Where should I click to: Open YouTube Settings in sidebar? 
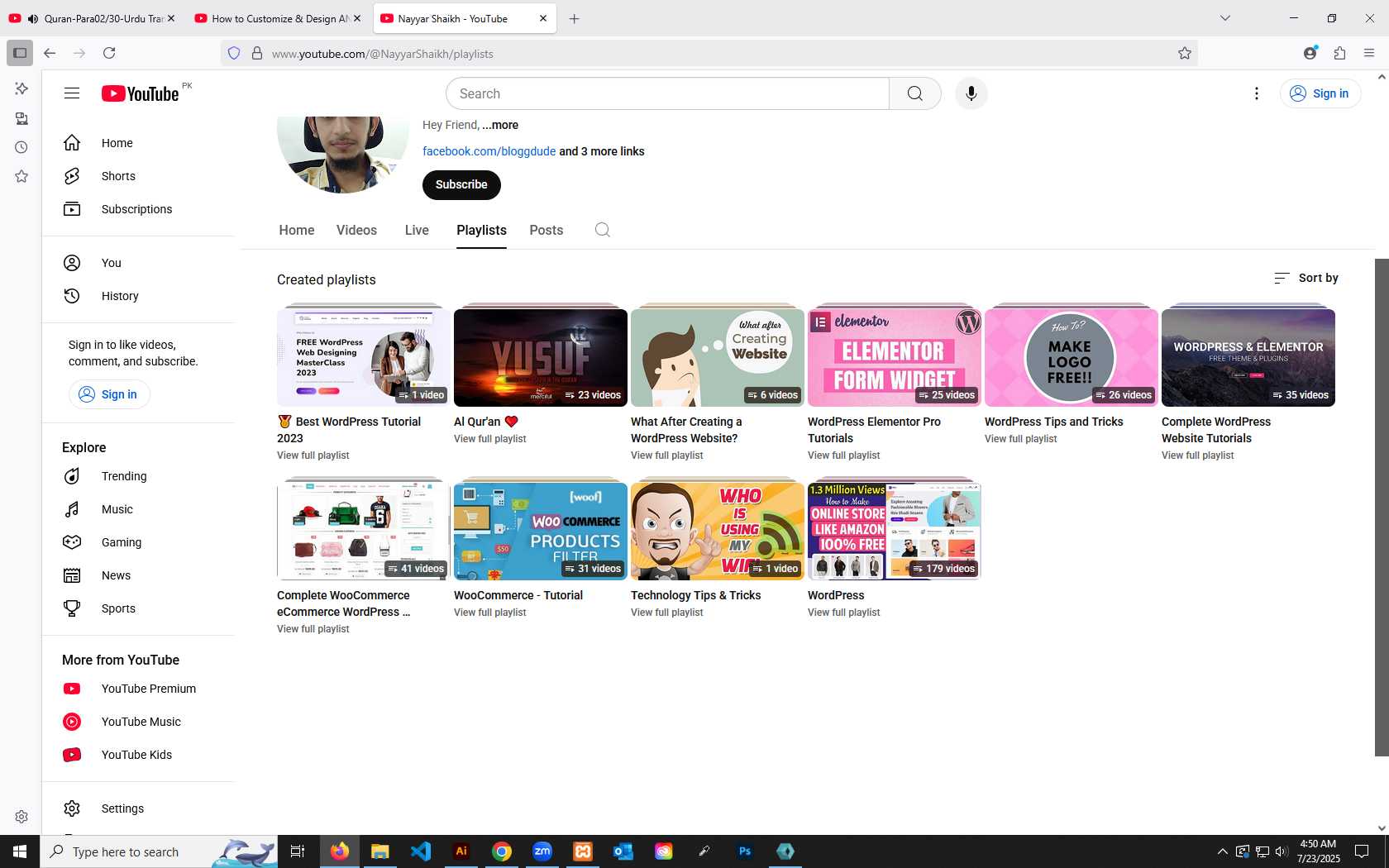(139, 808)
